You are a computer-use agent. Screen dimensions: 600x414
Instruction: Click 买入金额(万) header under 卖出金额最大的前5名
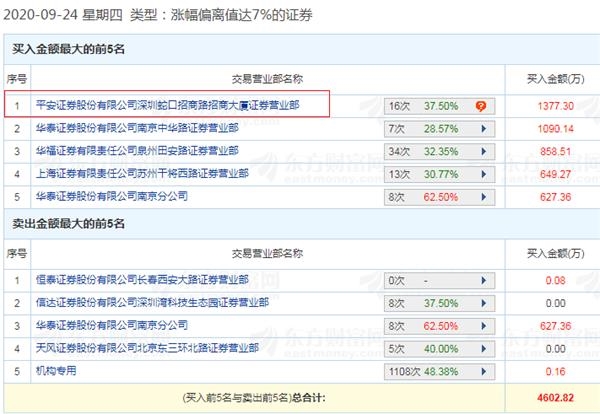pyautogui.click(x=555, y=253)
